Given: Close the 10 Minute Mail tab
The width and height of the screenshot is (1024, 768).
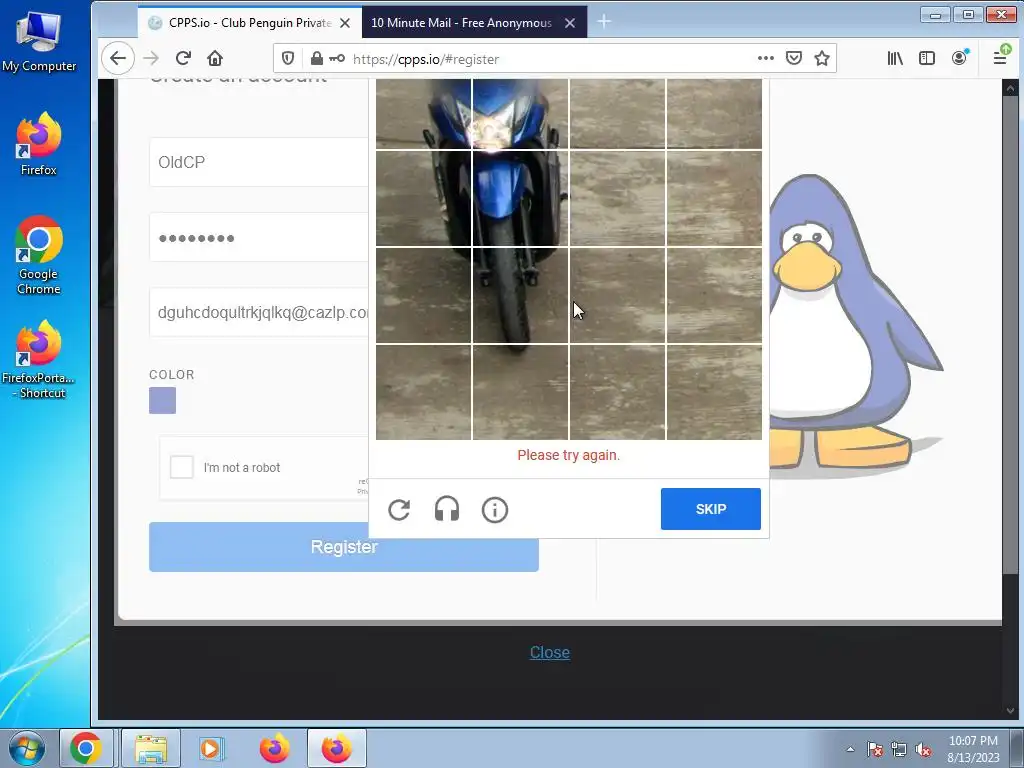Looking at the screenshot, I should click(x=570, y=23).
